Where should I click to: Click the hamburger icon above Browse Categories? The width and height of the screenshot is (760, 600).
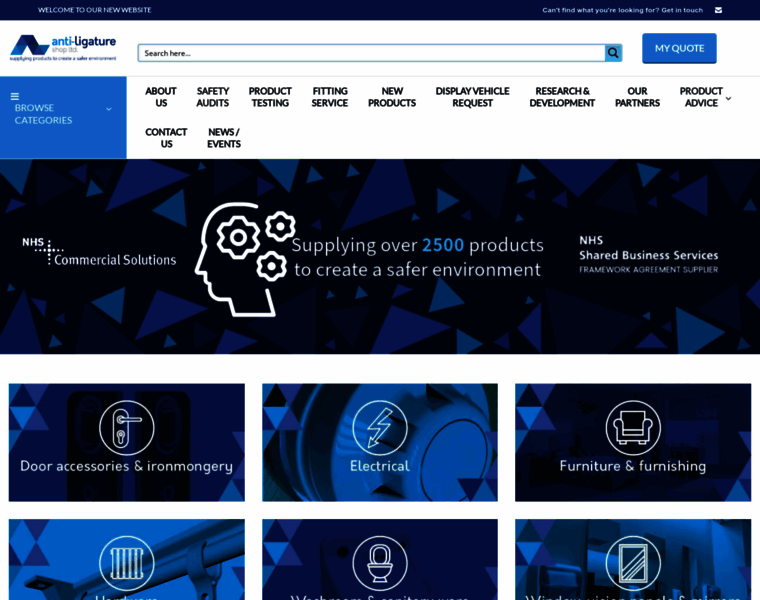point(15,96)
